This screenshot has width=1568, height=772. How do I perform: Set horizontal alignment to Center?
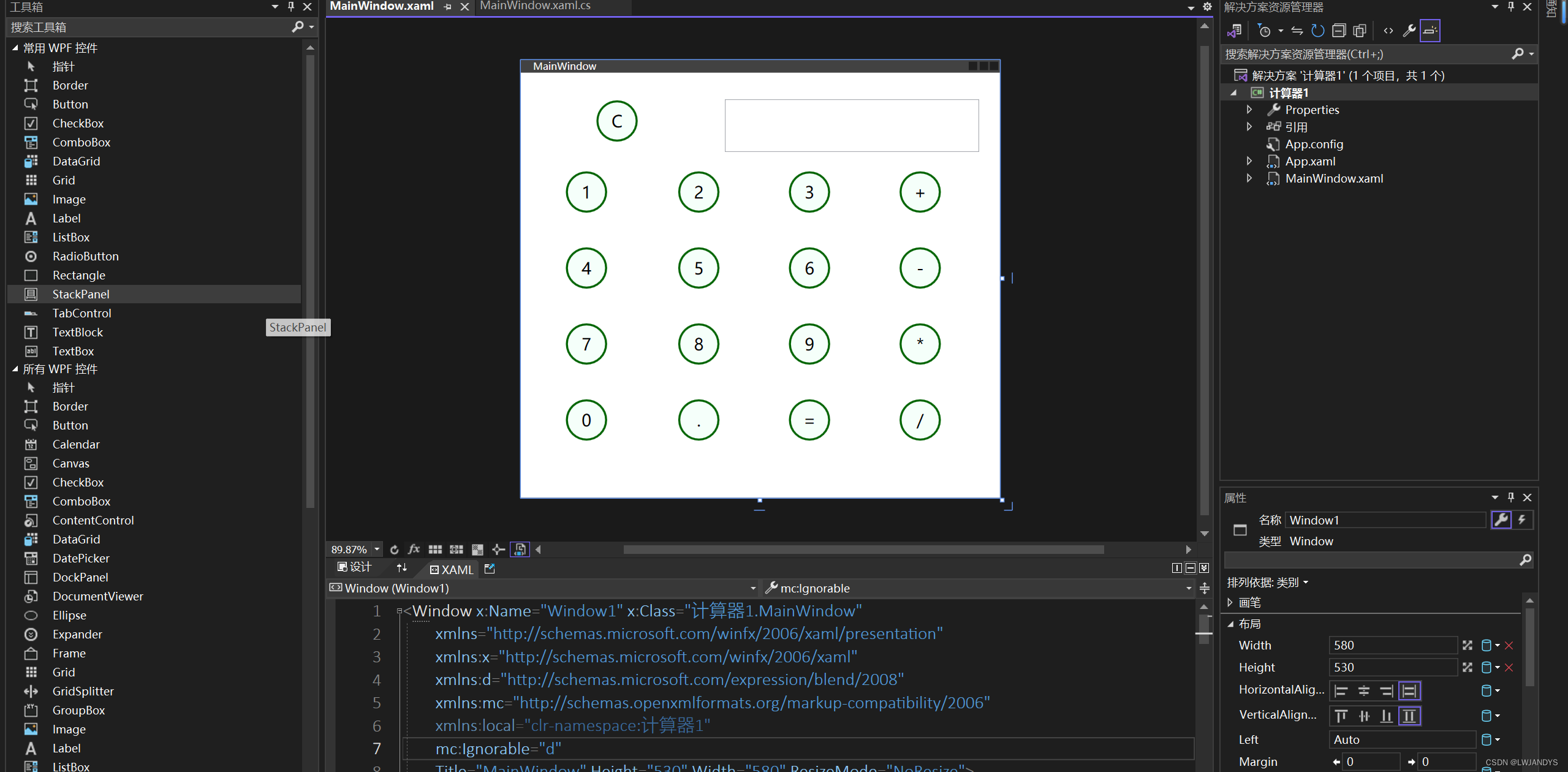click(1363, 691)
